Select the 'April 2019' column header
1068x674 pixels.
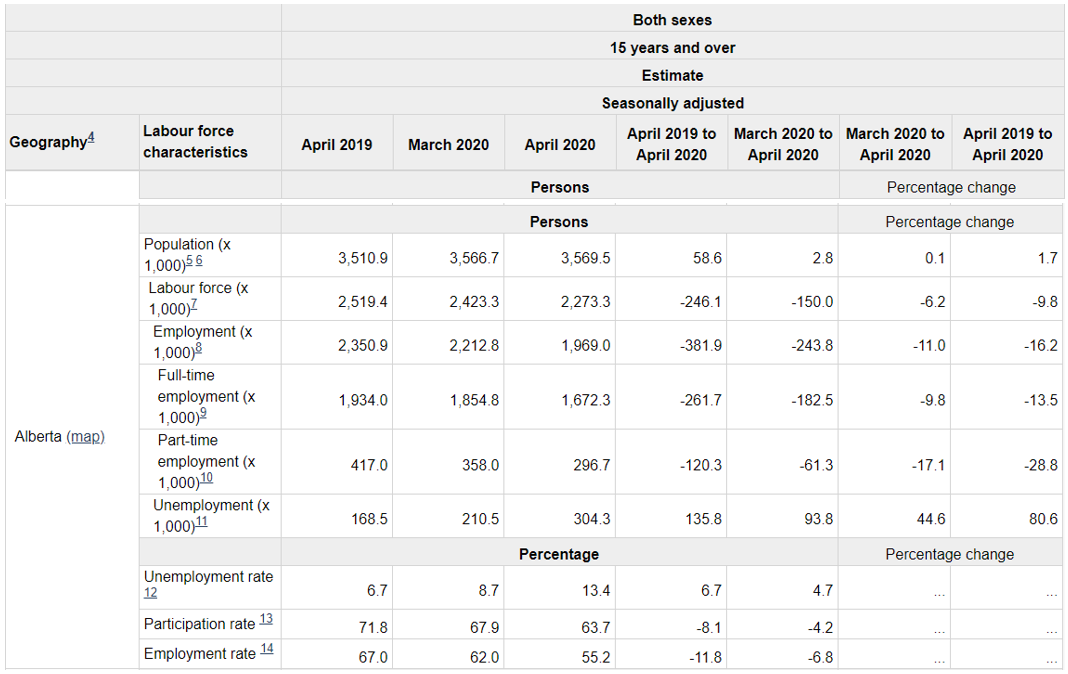tap(336, 144)
